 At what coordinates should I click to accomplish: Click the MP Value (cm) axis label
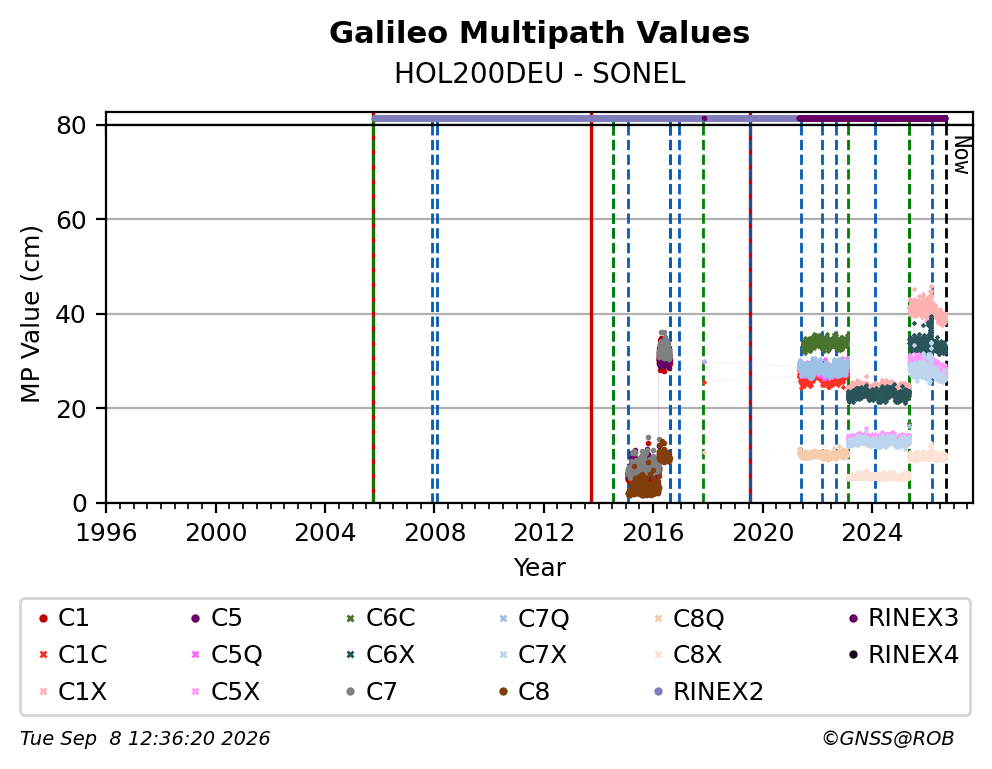click(30, 314)
